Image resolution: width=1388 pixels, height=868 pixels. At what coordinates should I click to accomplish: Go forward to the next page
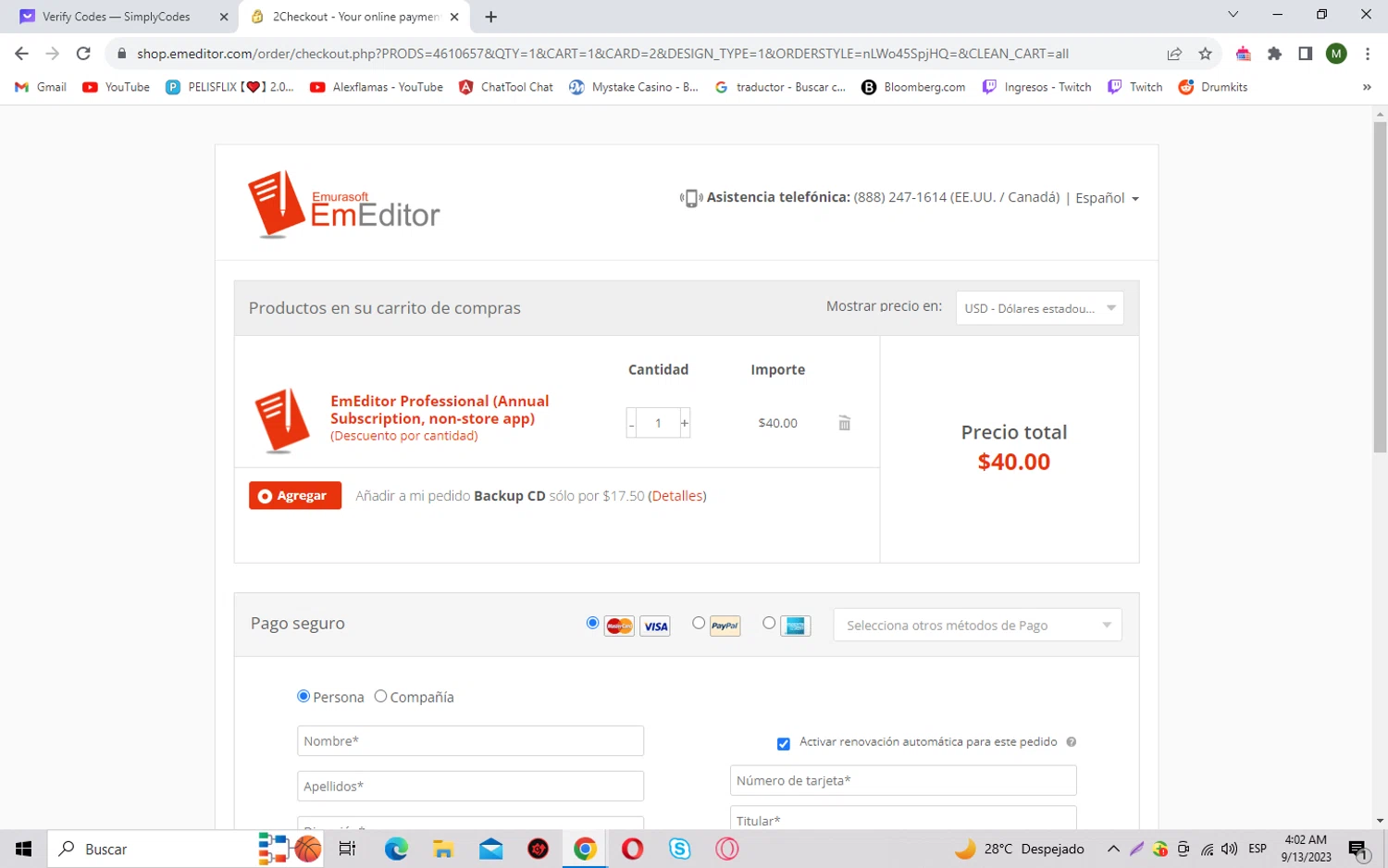pyautogui.click(x=53, y=54)
